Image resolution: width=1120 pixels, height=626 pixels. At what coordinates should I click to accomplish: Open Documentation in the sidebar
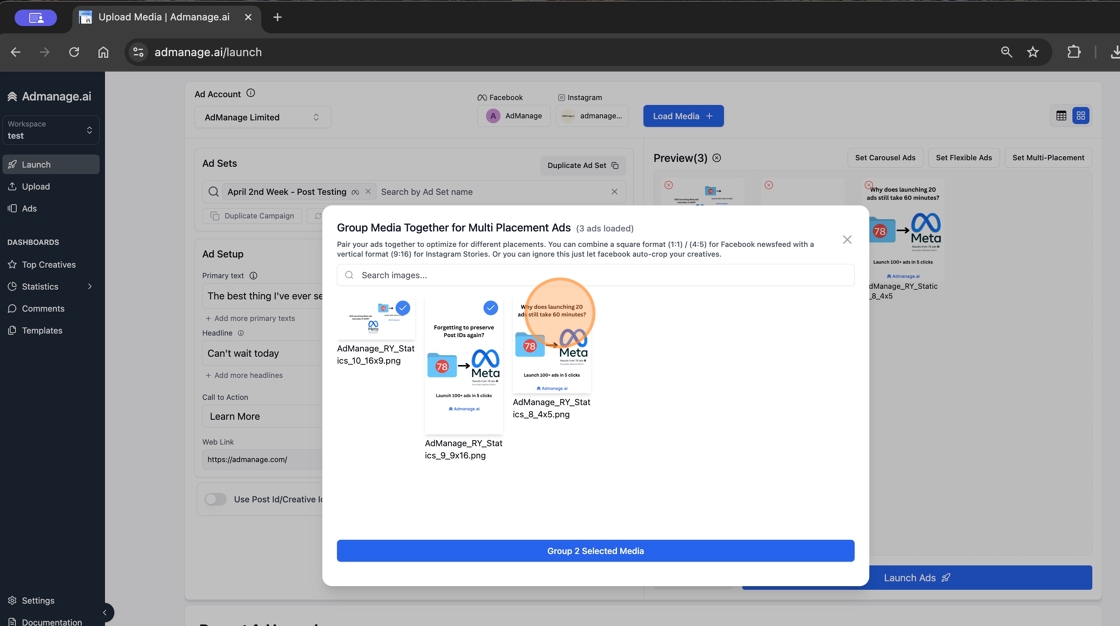(51, 622)
